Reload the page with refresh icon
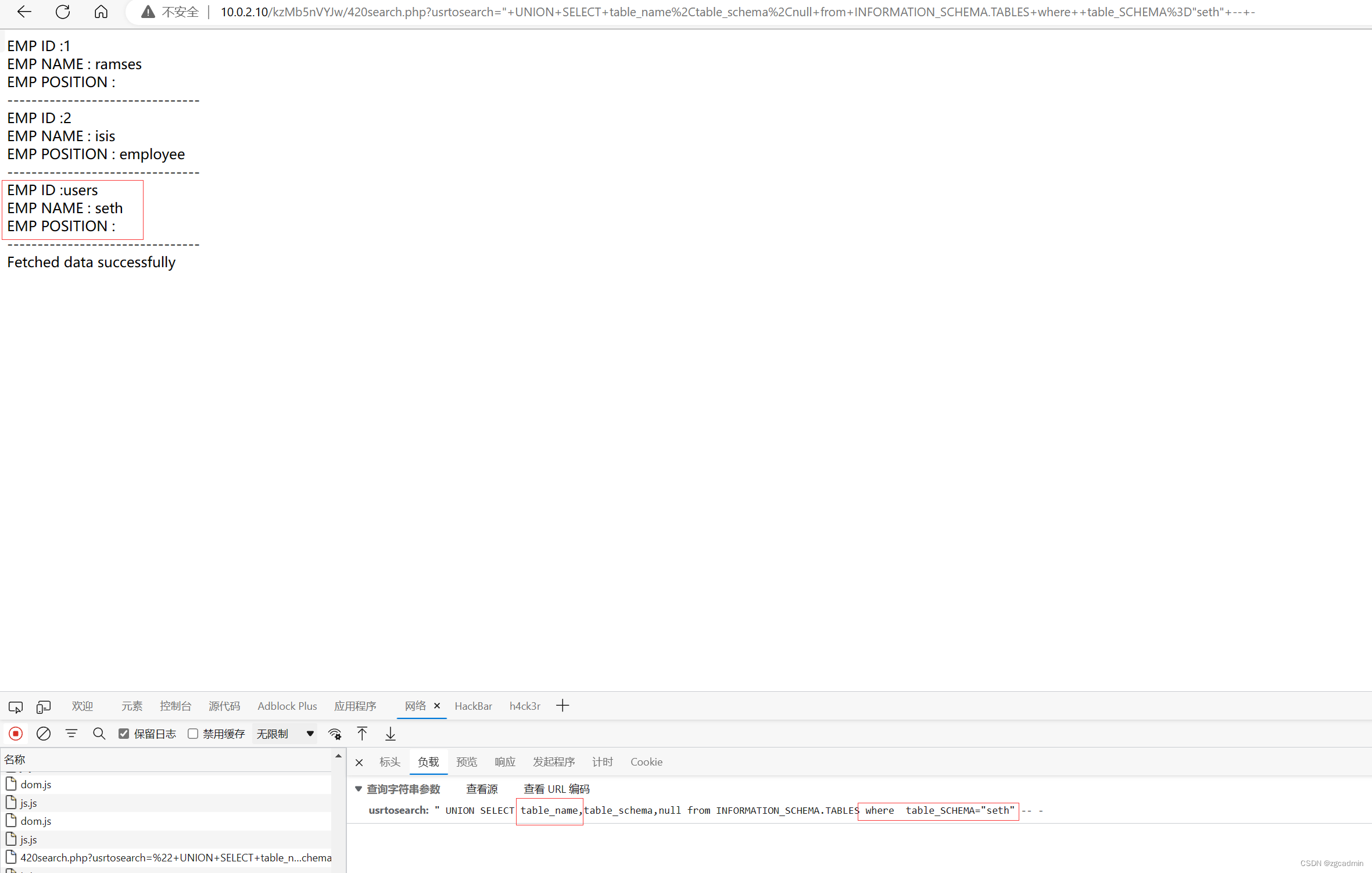Viewport: 1372px width, 873px height. [x=63, y=12]
